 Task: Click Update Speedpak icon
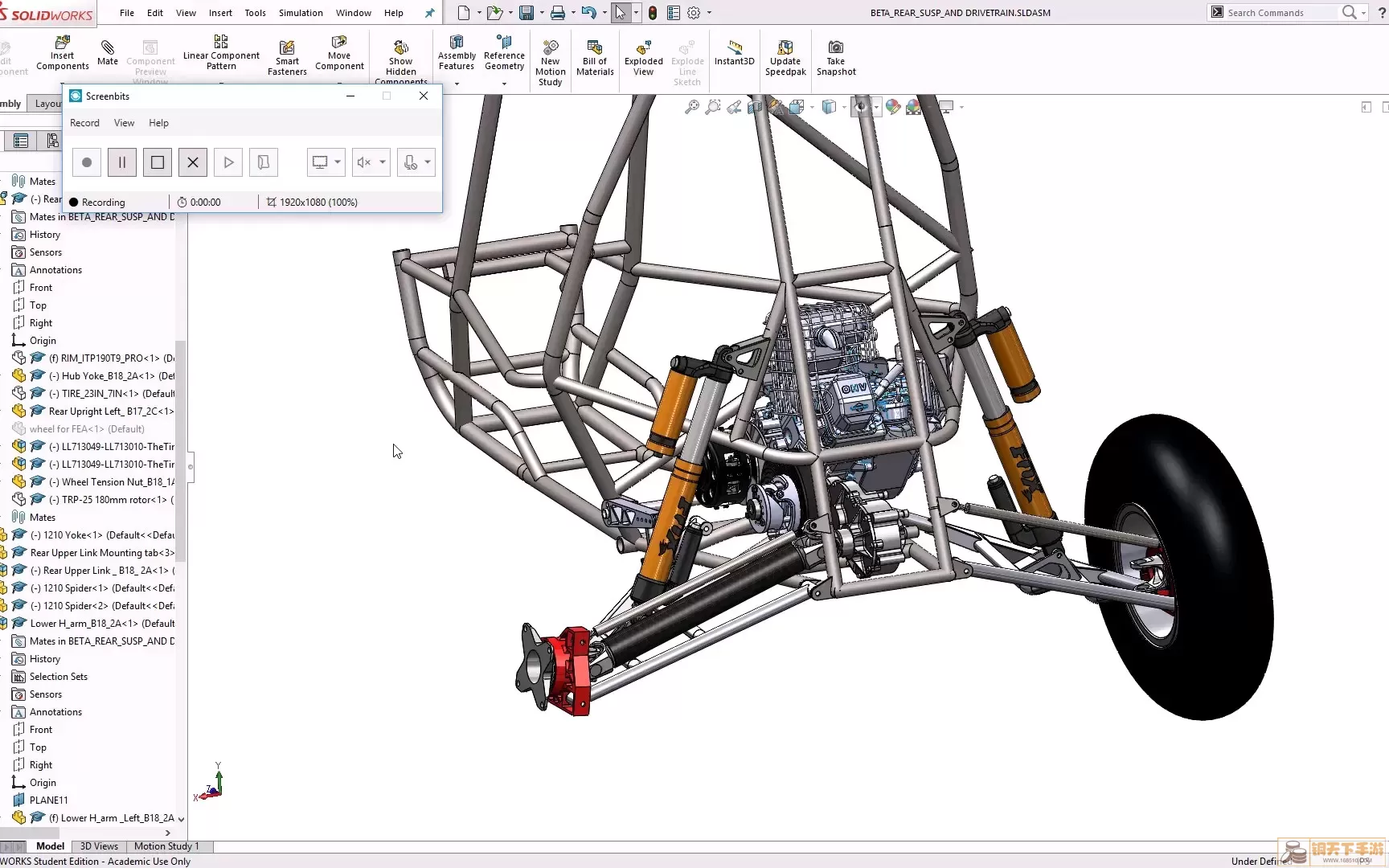click(x=785, y=58)
